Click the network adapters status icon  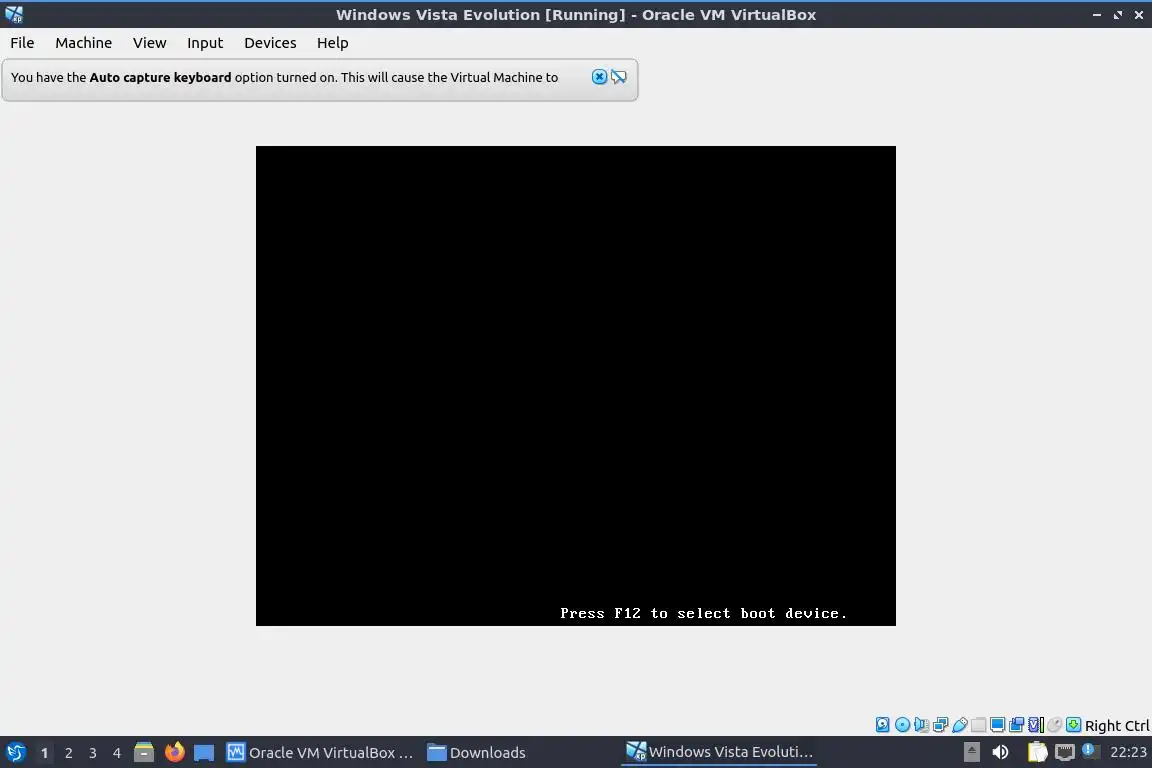click(940, 725)
